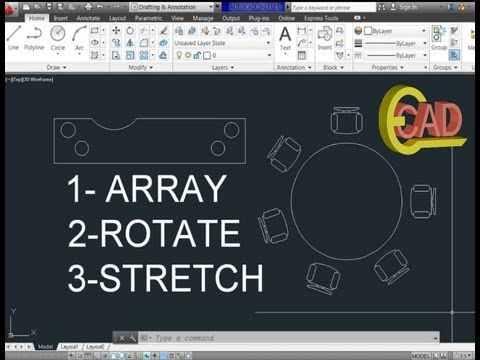The image size is (480, 360).
Task: Click the Linear dimension icon
Action: coord(302,31)
